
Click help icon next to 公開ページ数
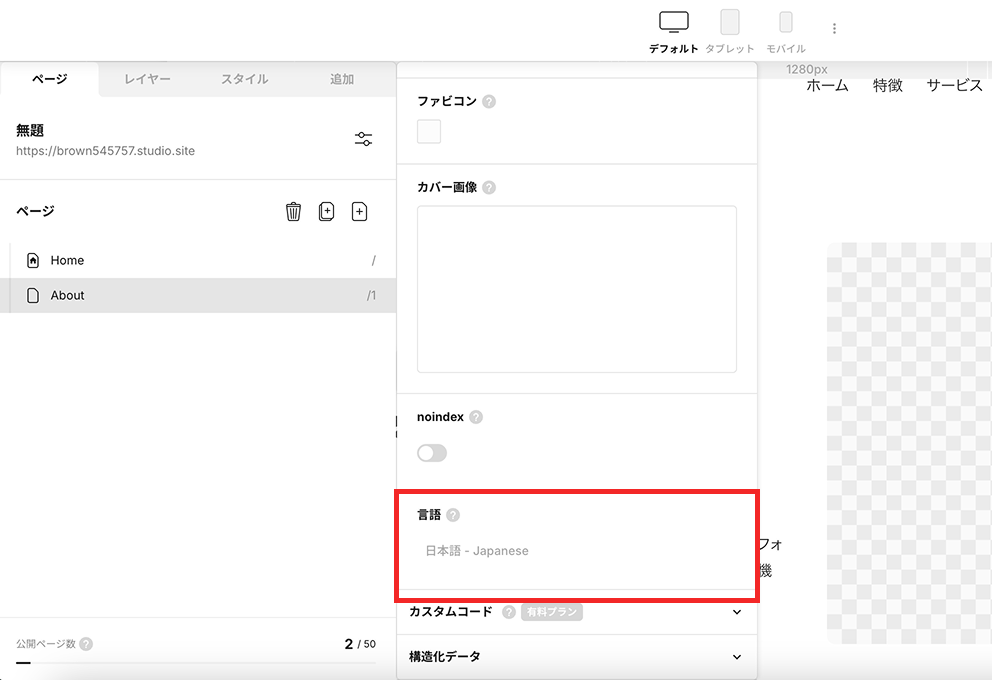86,644
